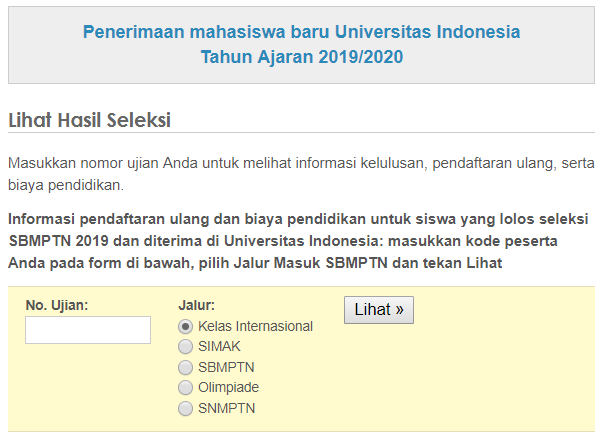Image resolution: width=601 pixels, height=438 pixels.
Task: Click the 'SNMPTN' option label text
Action: [x=226, y=408]
